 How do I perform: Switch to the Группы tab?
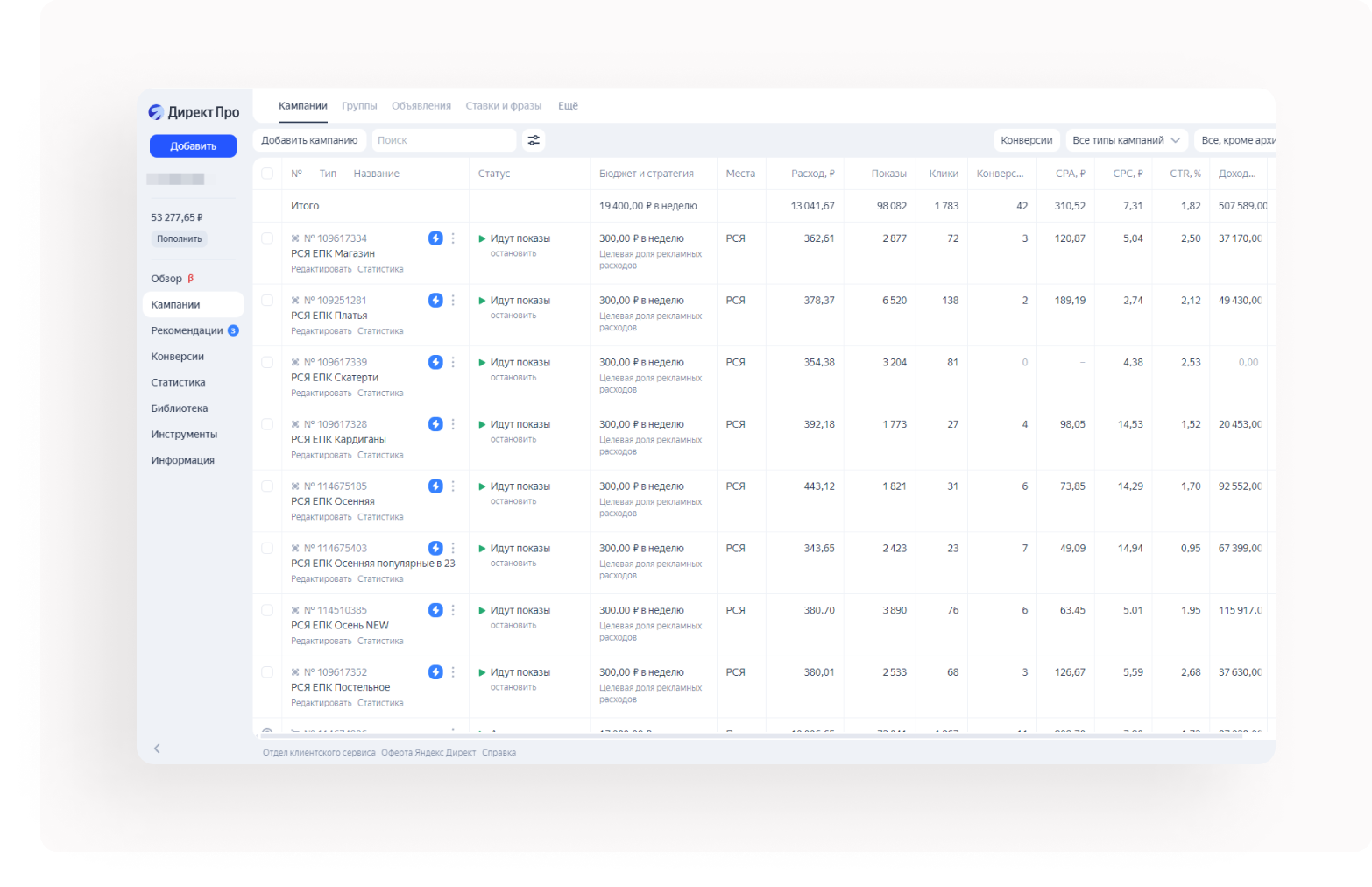[x=359, y=106]
